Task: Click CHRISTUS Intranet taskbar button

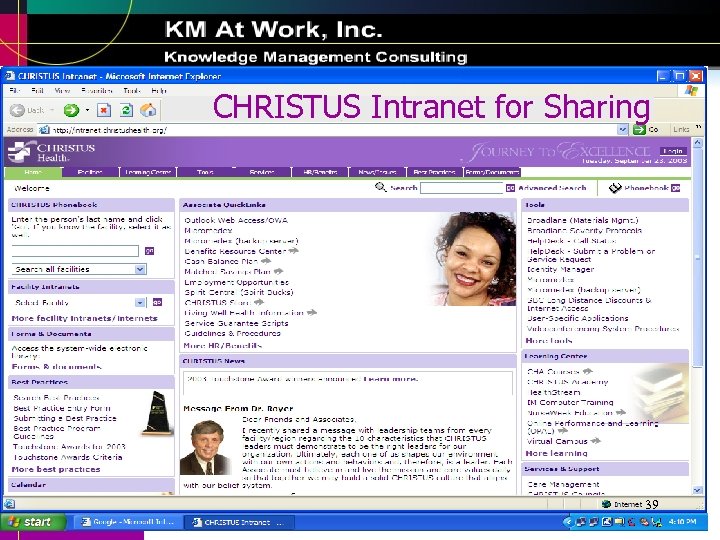Action: pos(238,522)
